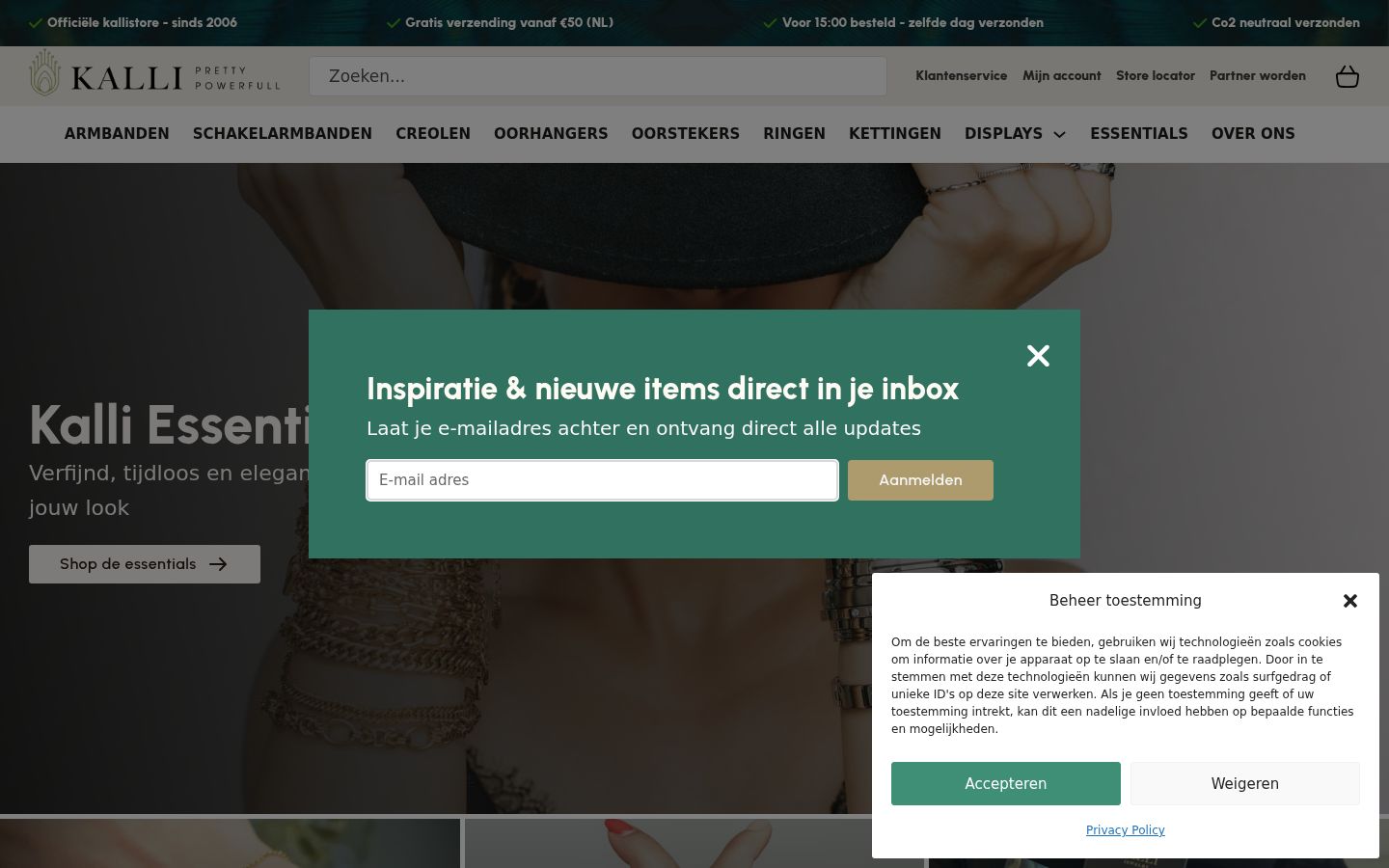Open Mijn account link
This screenshot has height=868, width=1389.
1062,75
